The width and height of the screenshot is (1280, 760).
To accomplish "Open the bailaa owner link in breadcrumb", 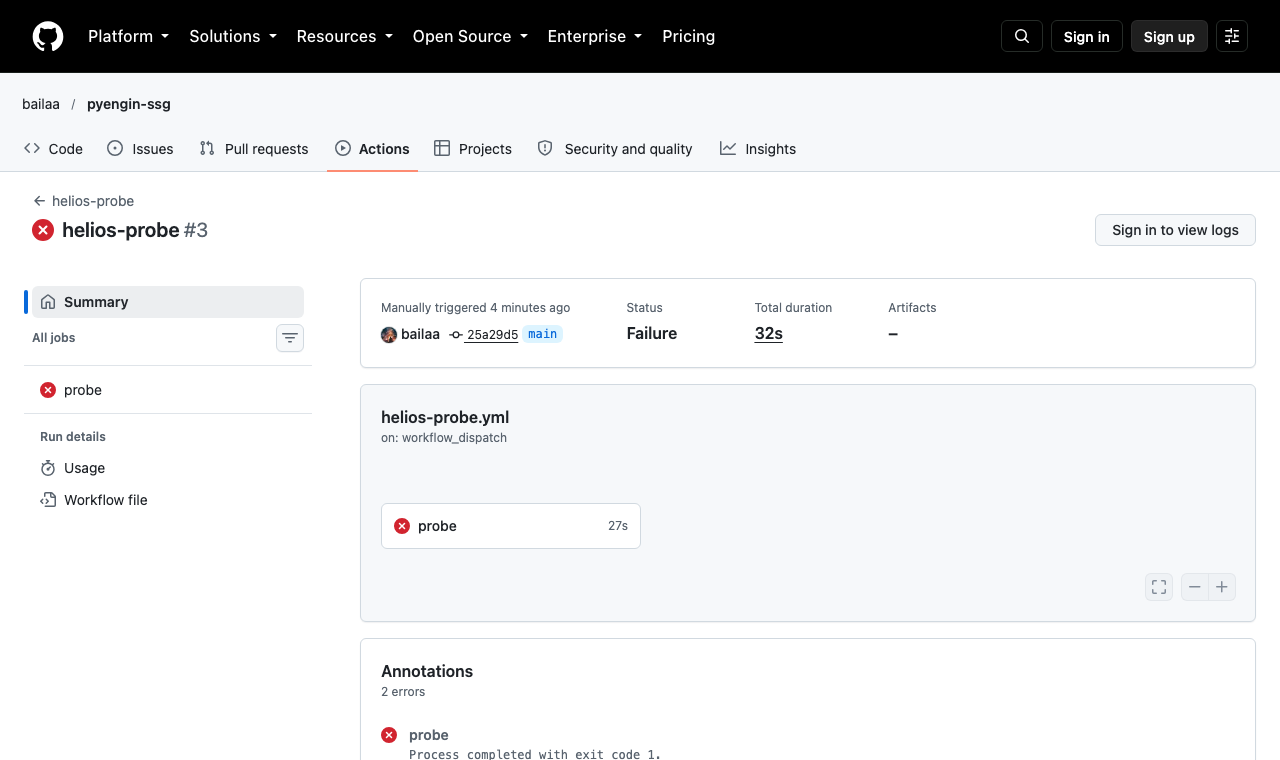I will (x=41, y=104).
